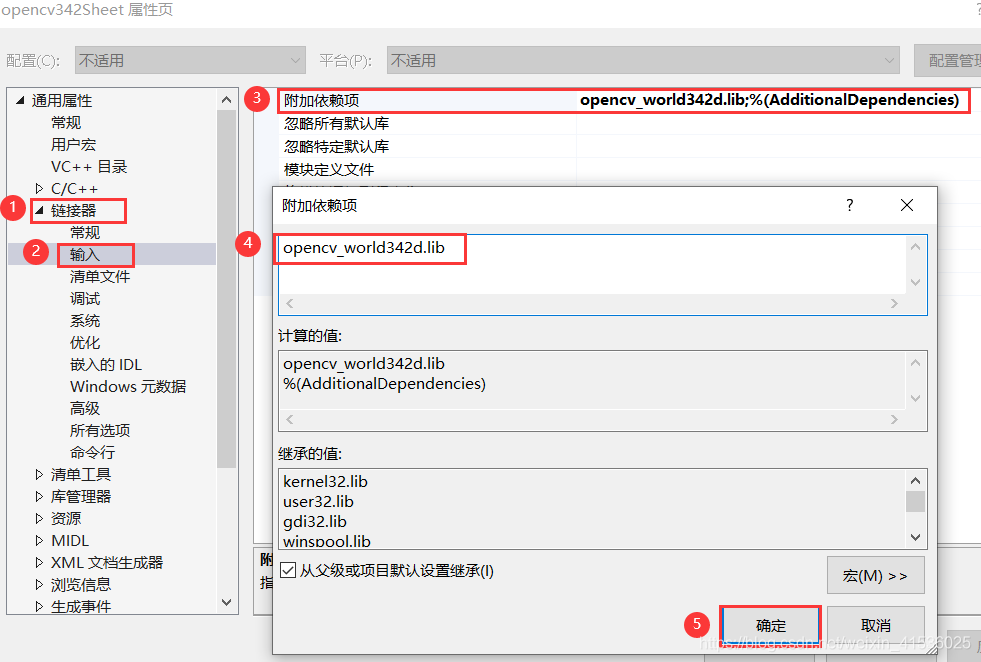Select 调试 in the tree

(x=85, y=298)
